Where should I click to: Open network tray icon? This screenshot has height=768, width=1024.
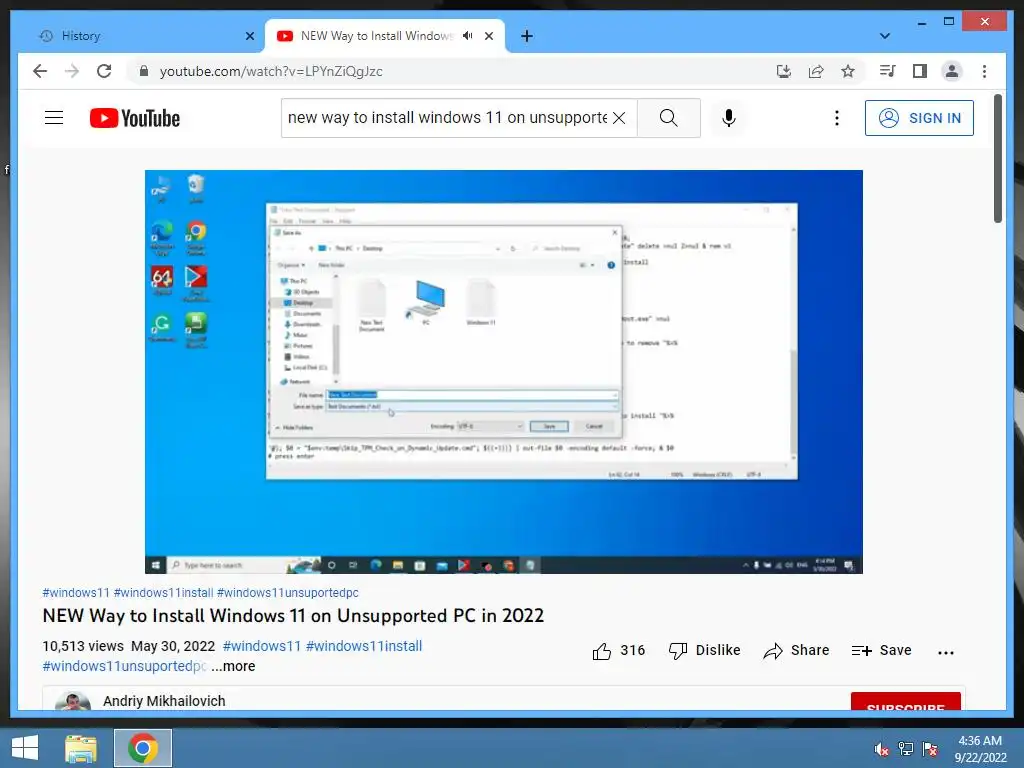pyautogui.click(x=906, y=749)
